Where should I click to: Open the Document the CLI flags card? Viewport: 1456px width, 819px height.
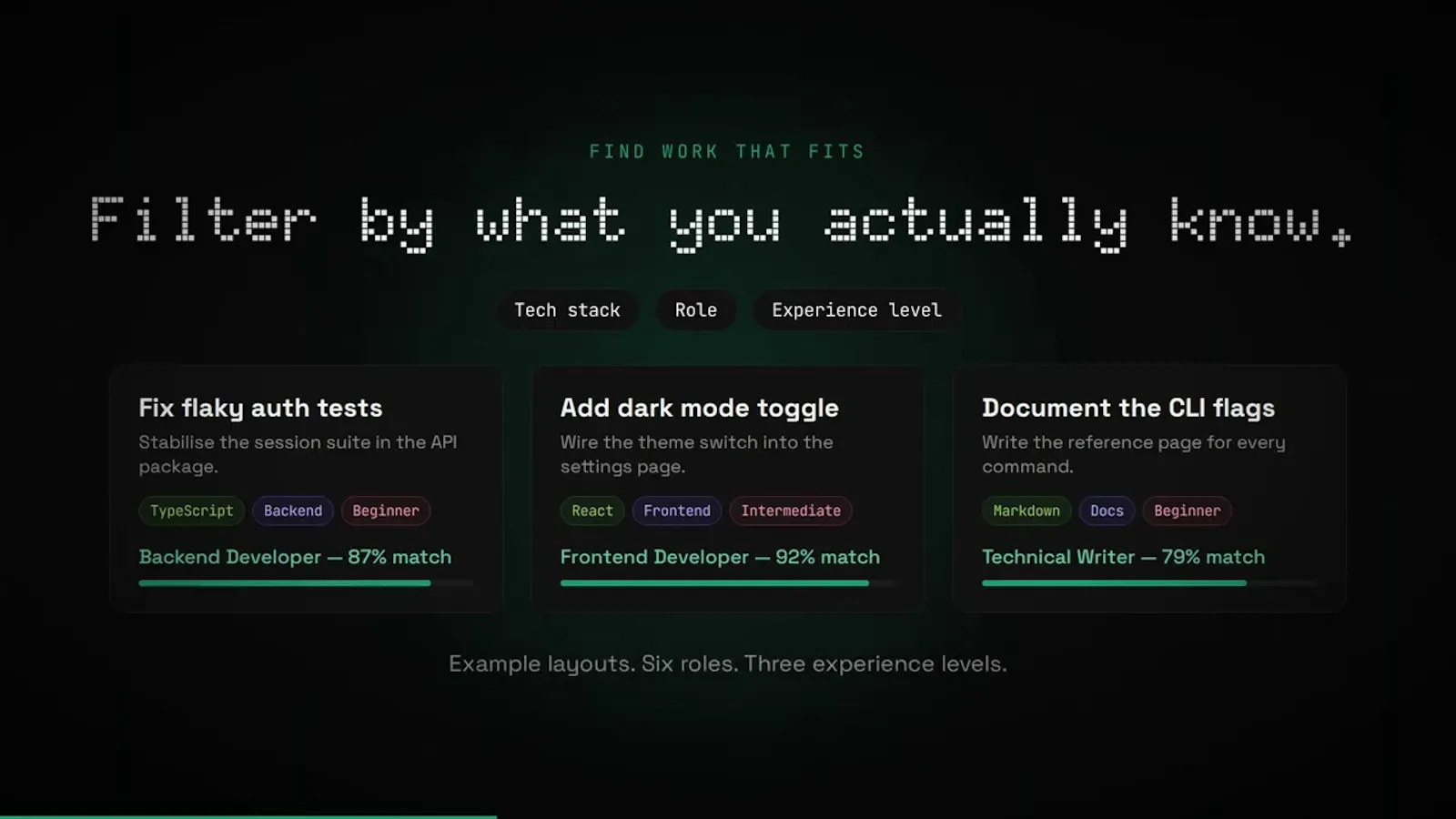tap(1149, 489)
